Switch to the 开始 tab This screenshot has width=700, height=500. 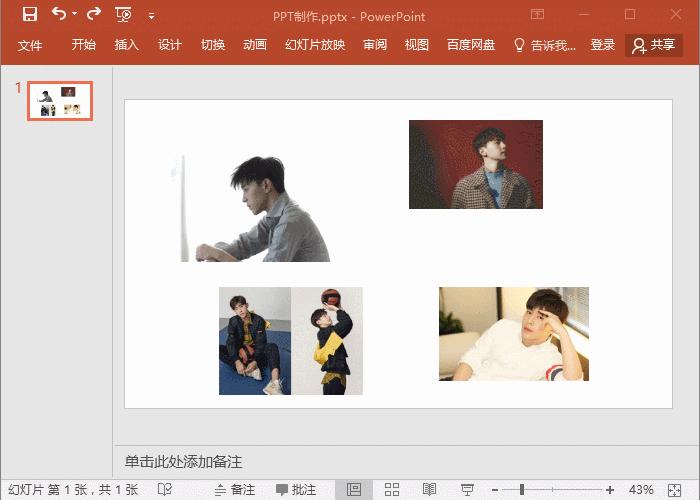pos(83,45)
